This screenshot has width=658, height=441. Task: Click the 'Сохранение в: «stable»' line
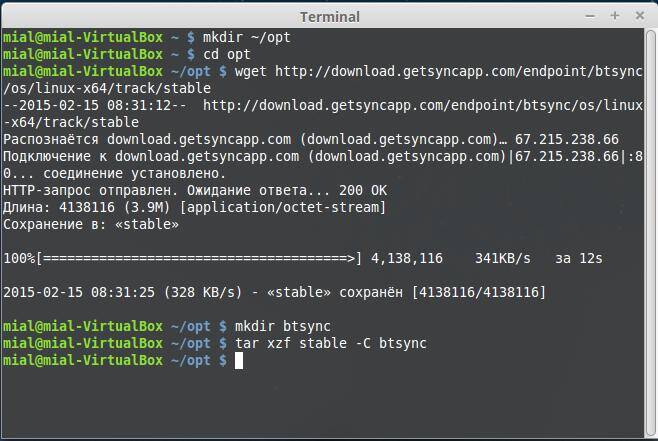91,224
